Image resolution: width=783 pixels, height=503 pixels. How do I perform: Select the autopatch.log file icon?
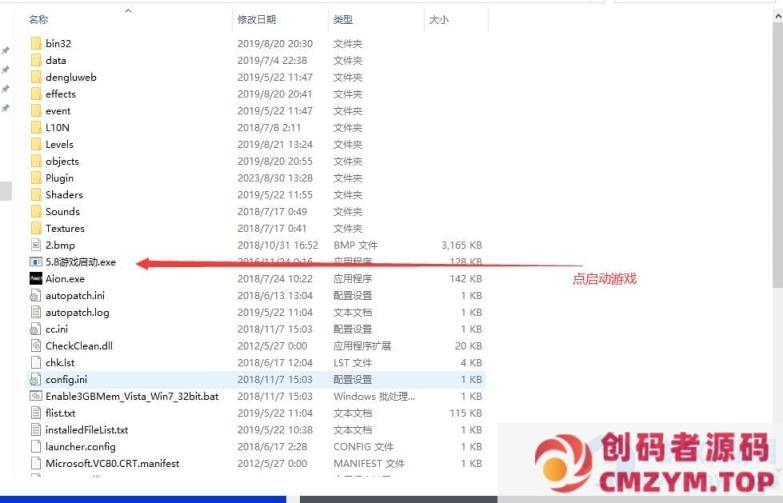(x=36, y=312)
